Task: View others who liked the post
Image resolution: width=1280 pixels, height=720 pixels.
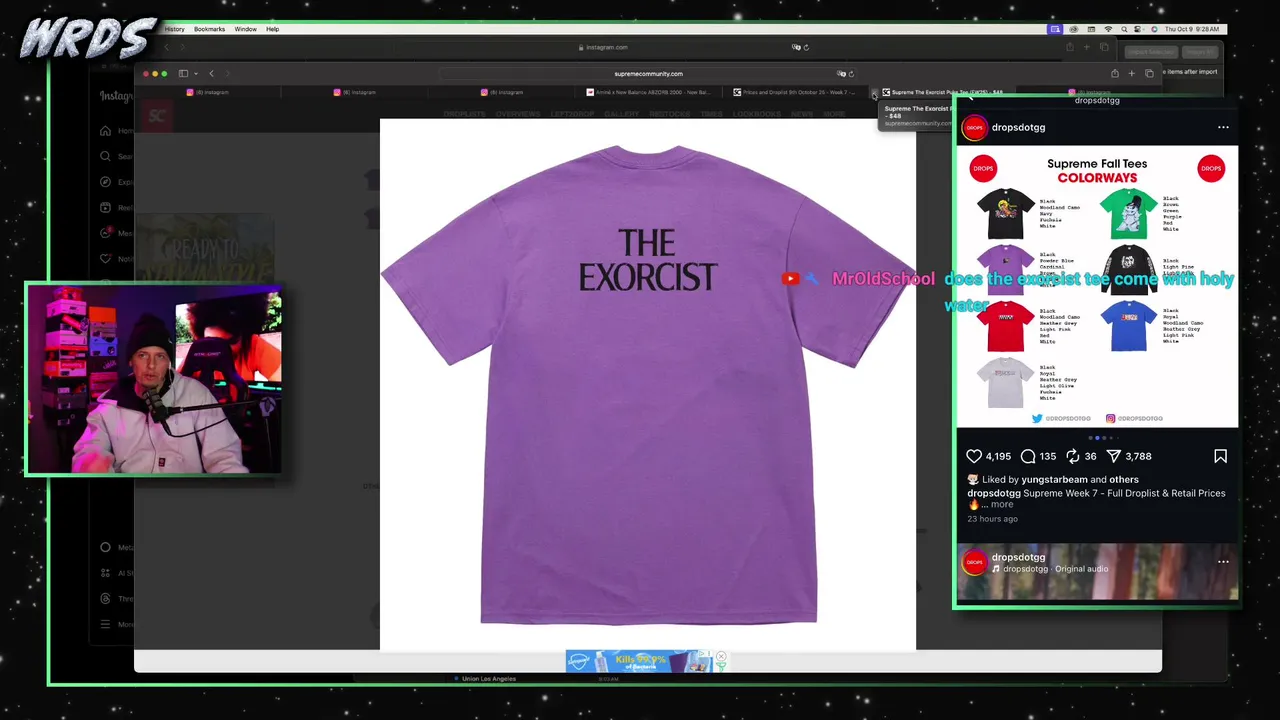Action: [x=1124, y=479]
